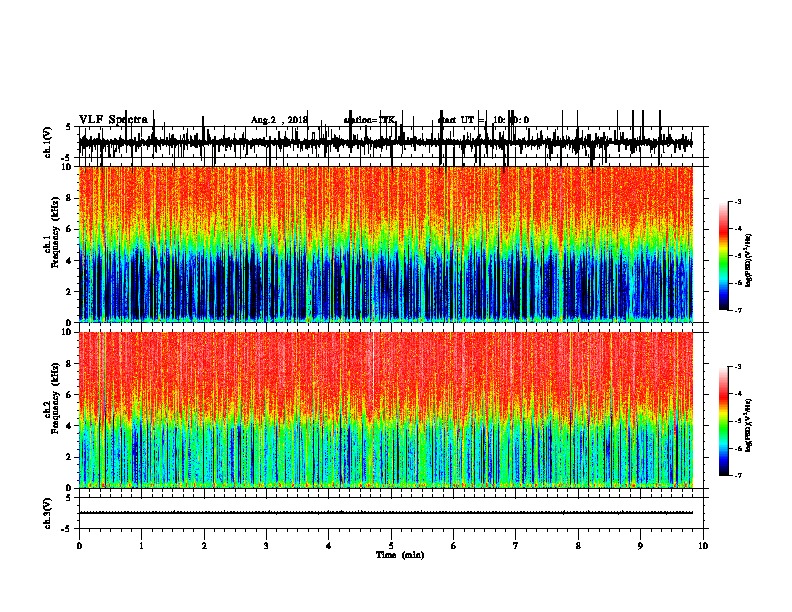792x612 pixels.
Task: Click the "VLF Spectra" title text
Action: click(x=113, y=119)
